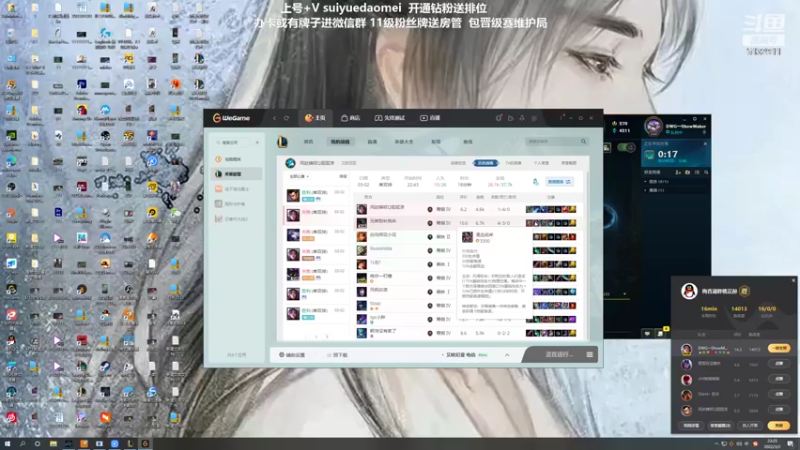Screen dimensions: 800x450
Task: Switch to the 资讯 tab in the LoL page
Action: coord(309,142)
